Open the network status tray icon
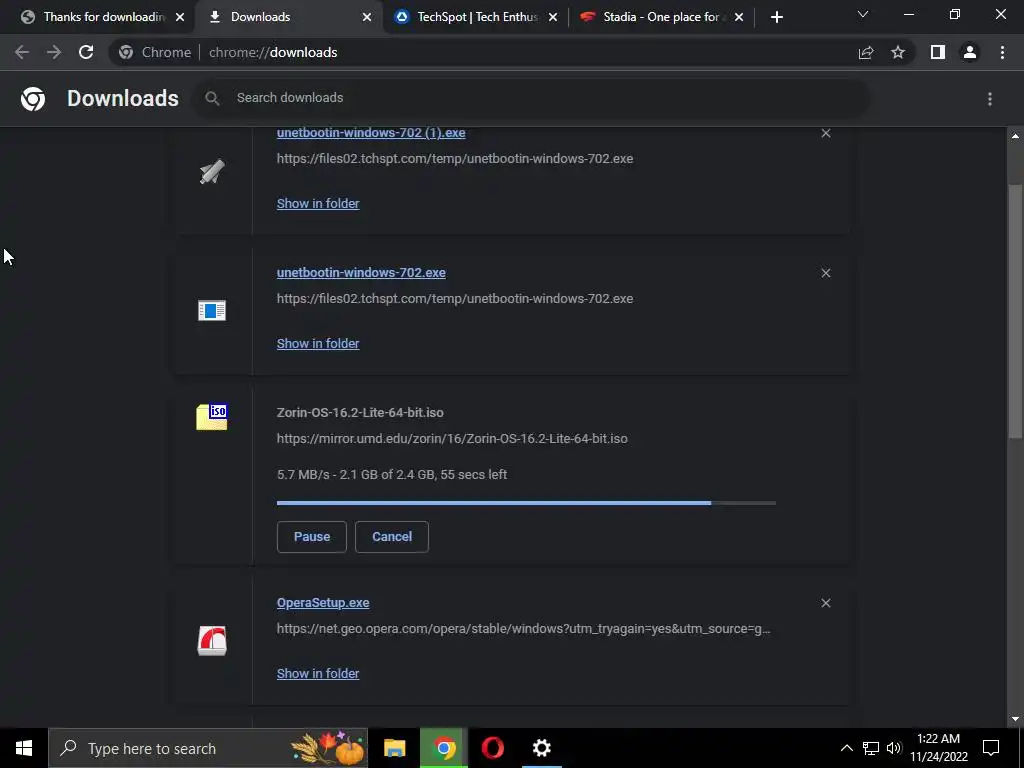 click(x=871, y=748)
